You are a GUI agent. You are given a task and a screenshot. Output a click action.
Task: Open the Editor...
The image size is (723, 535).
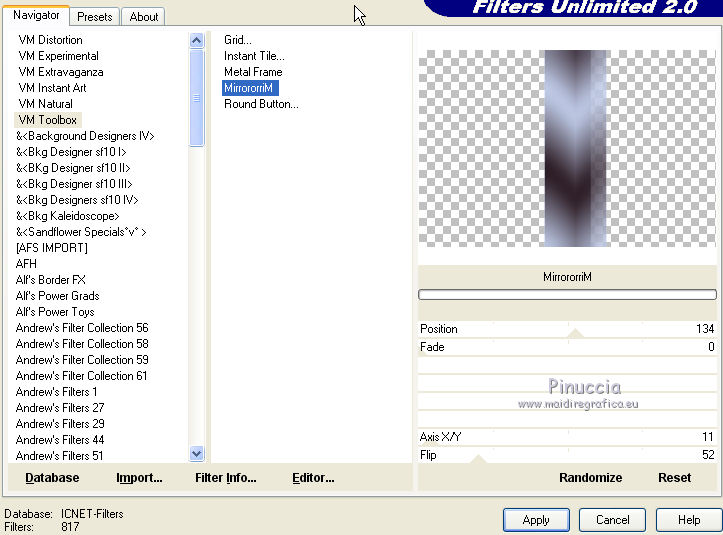(313, 478)
